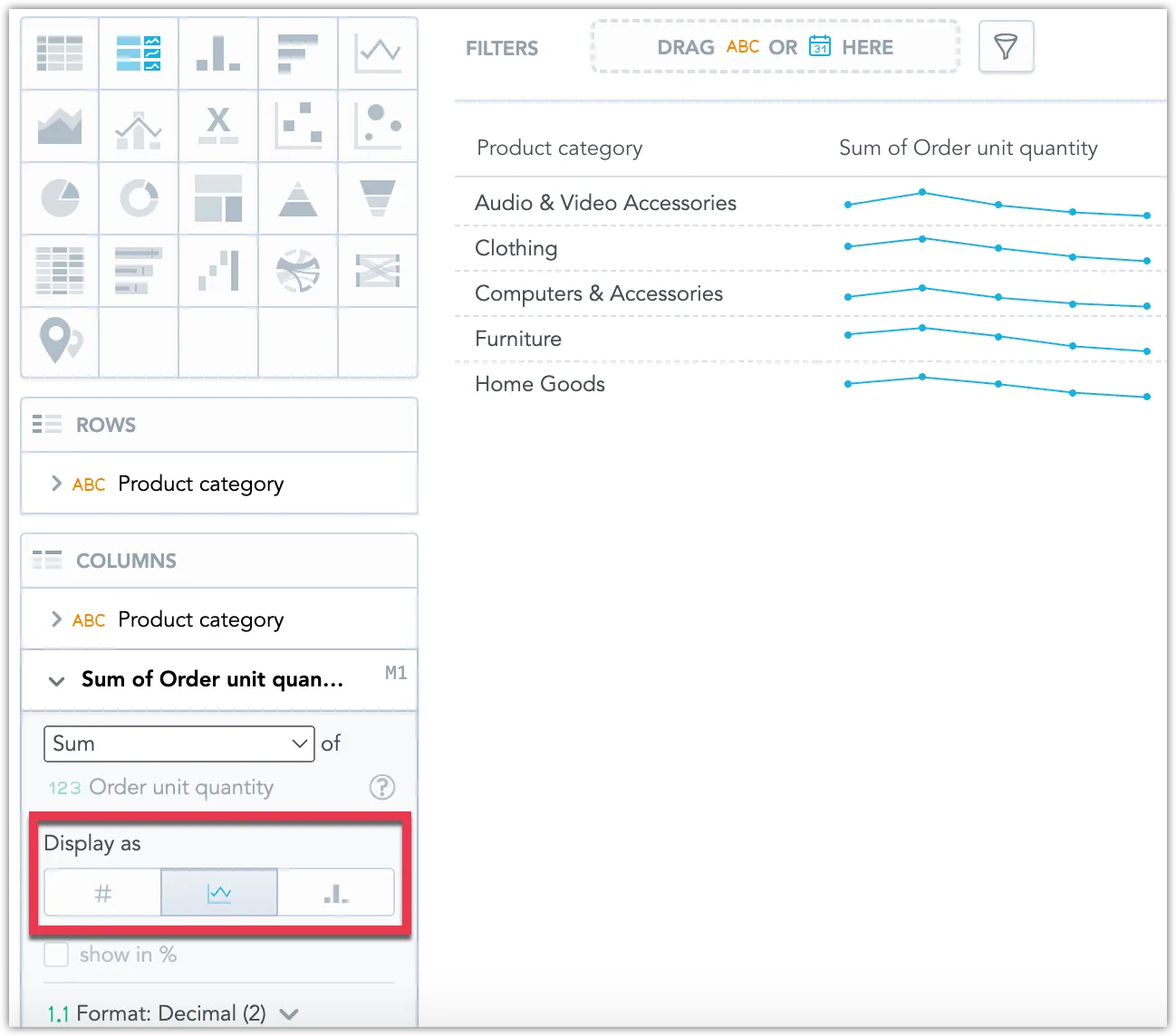Screen dimensions: 1176x1036
Task: Click the filter funnel button
Action: coord(1006,47)
